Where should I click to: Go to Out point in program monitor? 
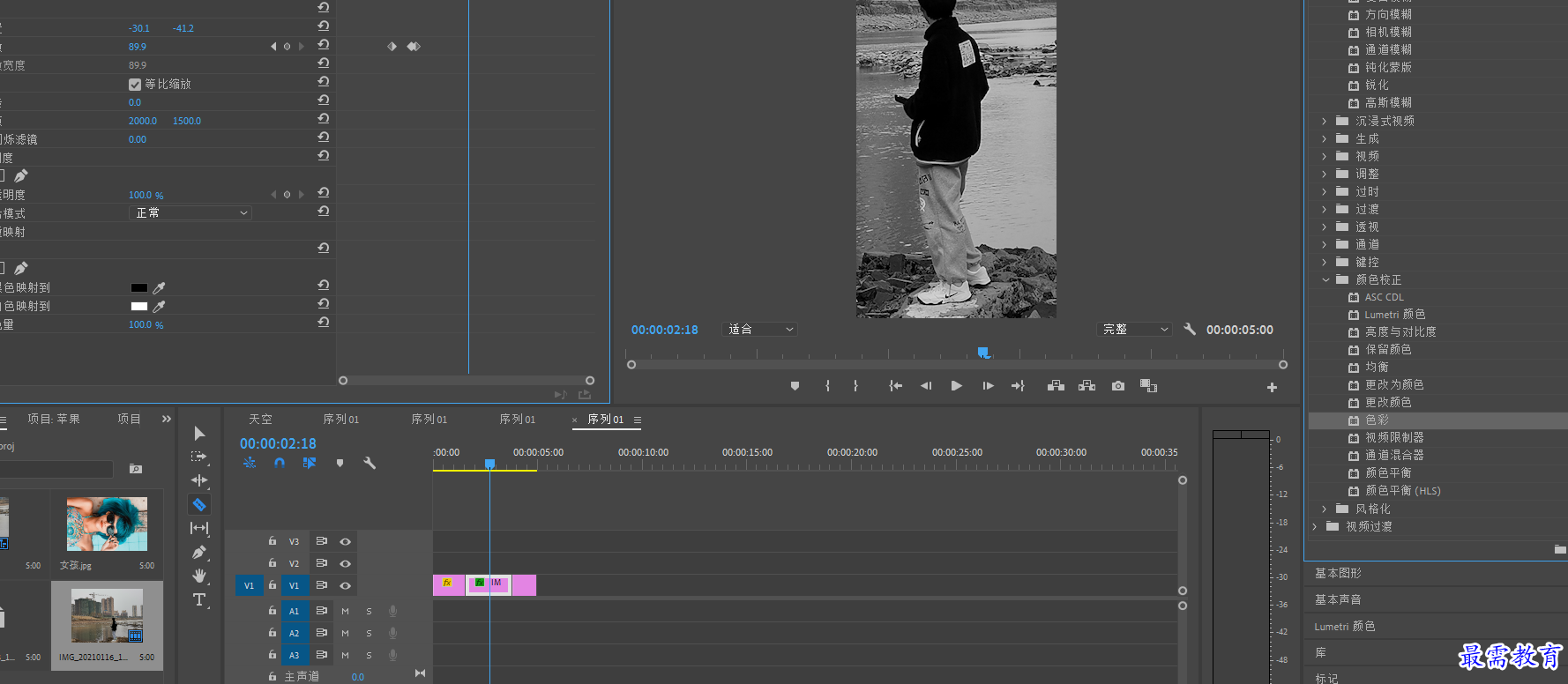(x=1018, y=386)
